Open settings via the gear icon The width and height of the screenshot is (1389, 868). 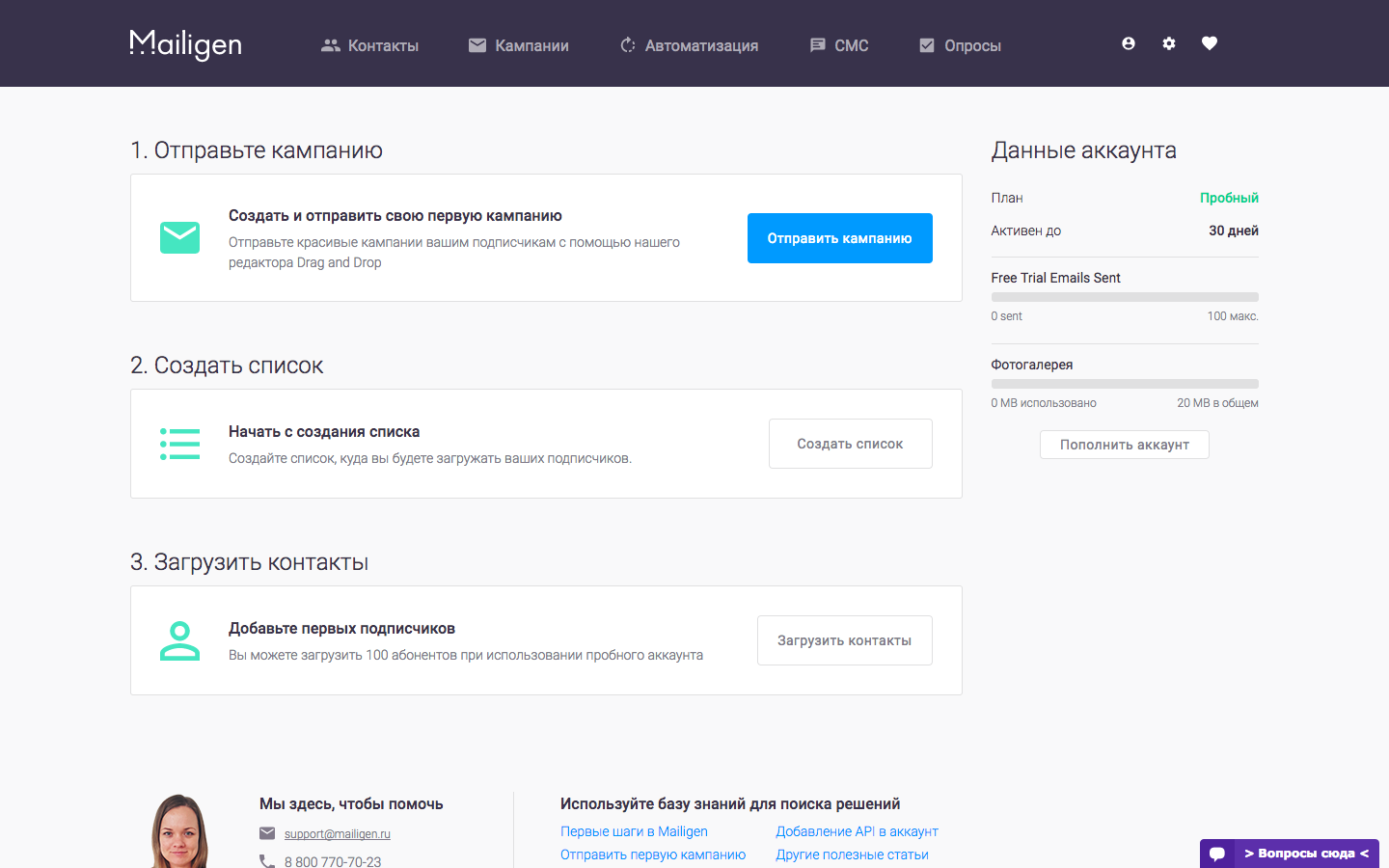click(x=1168, y=43)
